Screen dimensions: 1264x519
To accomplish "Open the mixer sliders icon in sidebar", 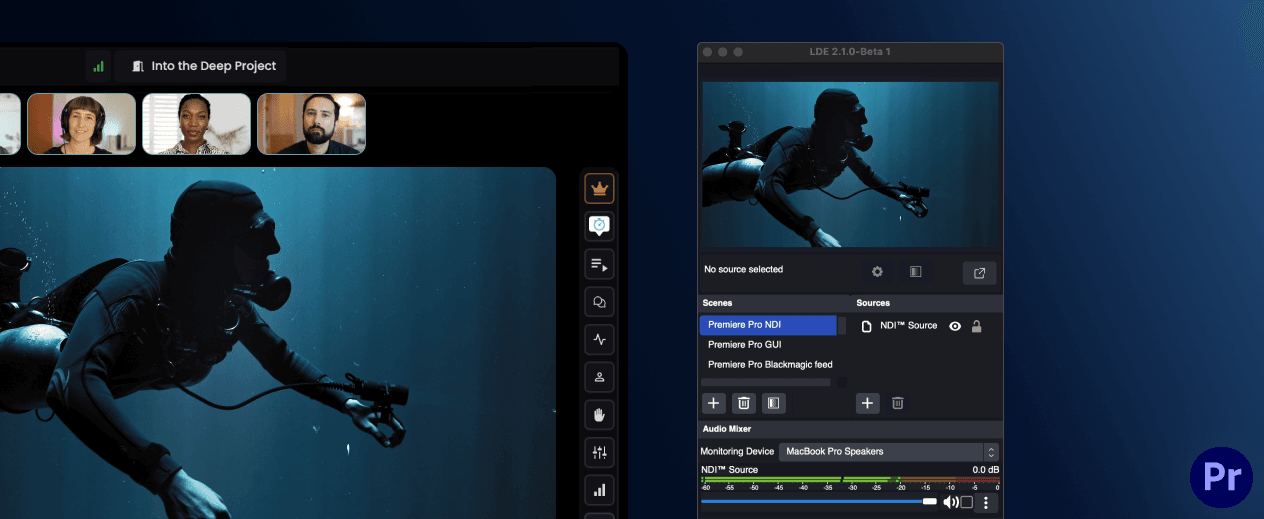I will [599, 453].
